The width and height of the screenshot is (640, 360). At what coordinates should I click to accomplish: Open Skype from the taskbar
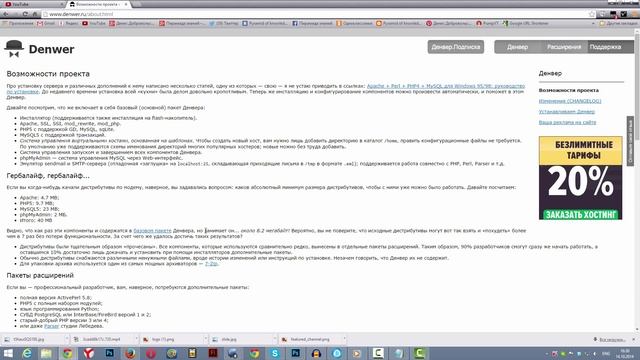click(x=275, y=353)
